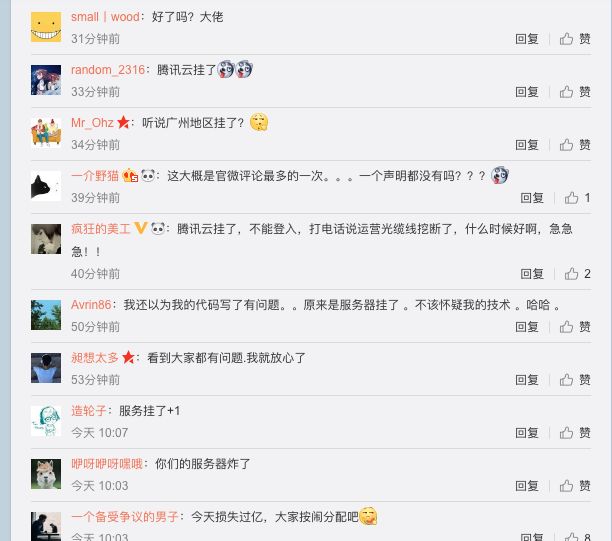
Task: Like the comment by small | wood
Action: pos(575,39)
